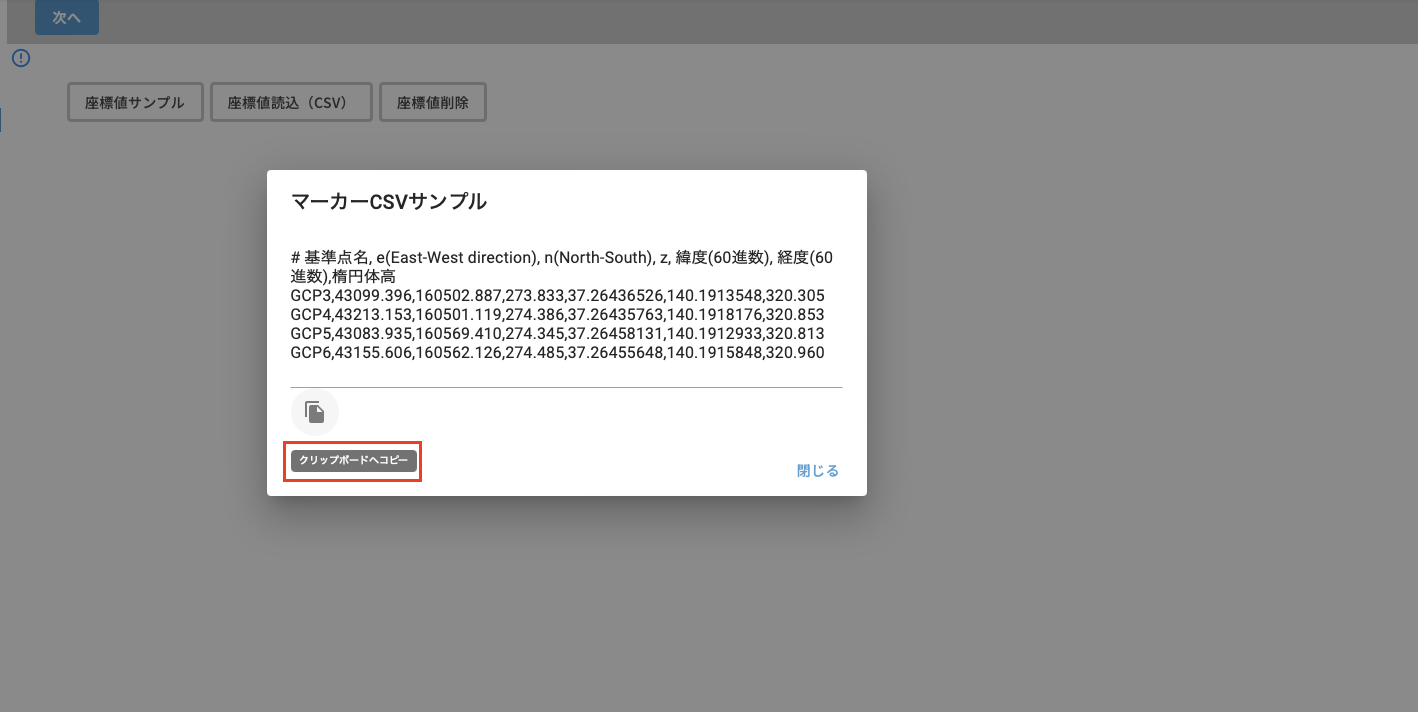Click the 次へ button
Image resolution: width=1418 pixels, height=712 pixels.
[x=67, y=18]
